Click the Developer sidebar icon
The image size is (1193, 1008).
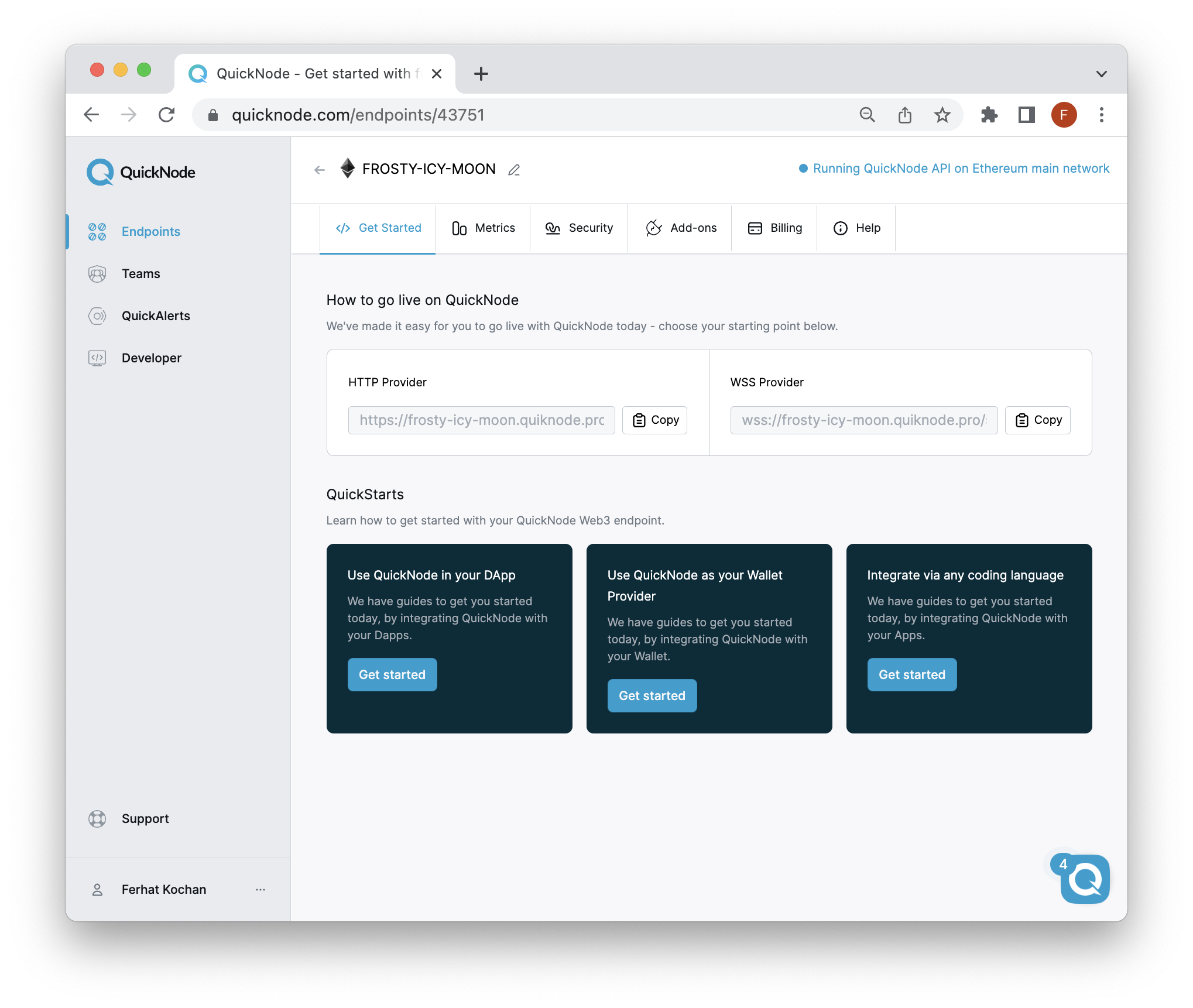[x=96, y=357]
